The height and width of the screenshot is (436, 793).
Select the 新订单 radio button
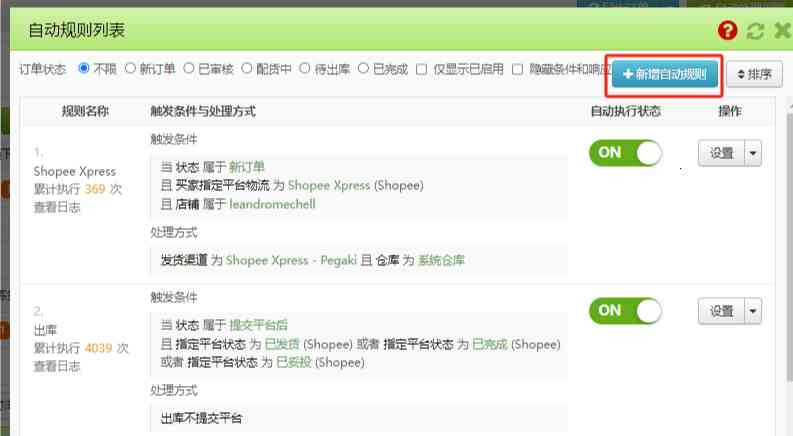click(x=130, y=68)
